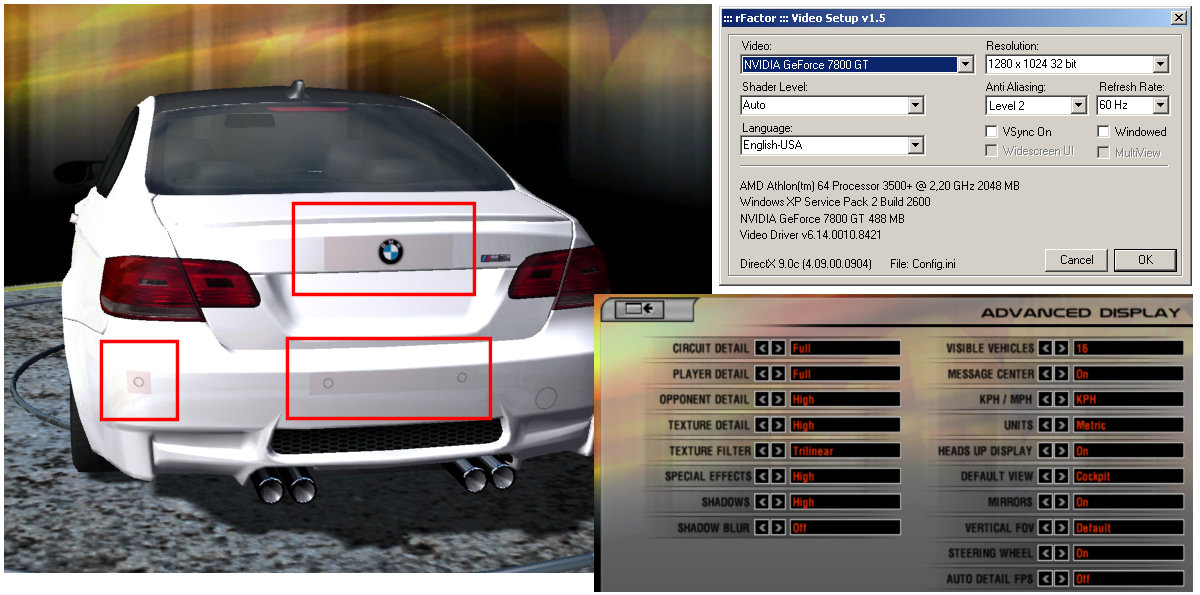This screenshot has height=595, width=1200.
Task: Click OK in Video Setup
Action: tap(1145, 260)
